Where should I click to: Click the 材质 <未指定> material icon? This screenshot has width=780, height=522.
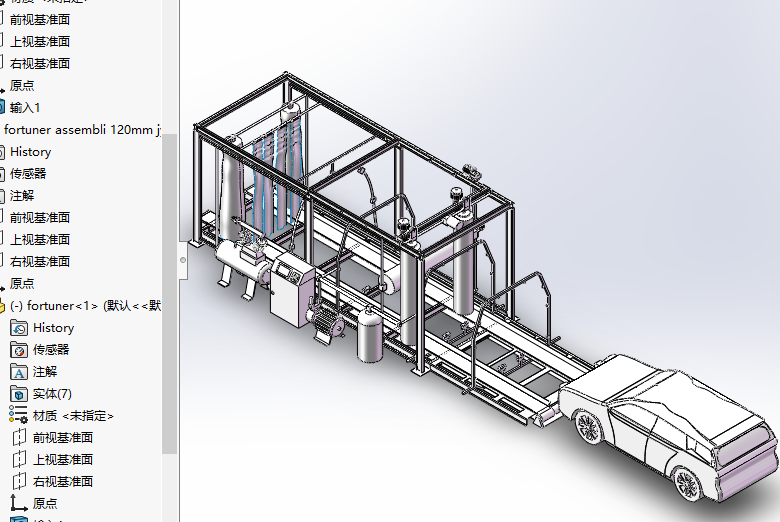click(x=19, y=415)
